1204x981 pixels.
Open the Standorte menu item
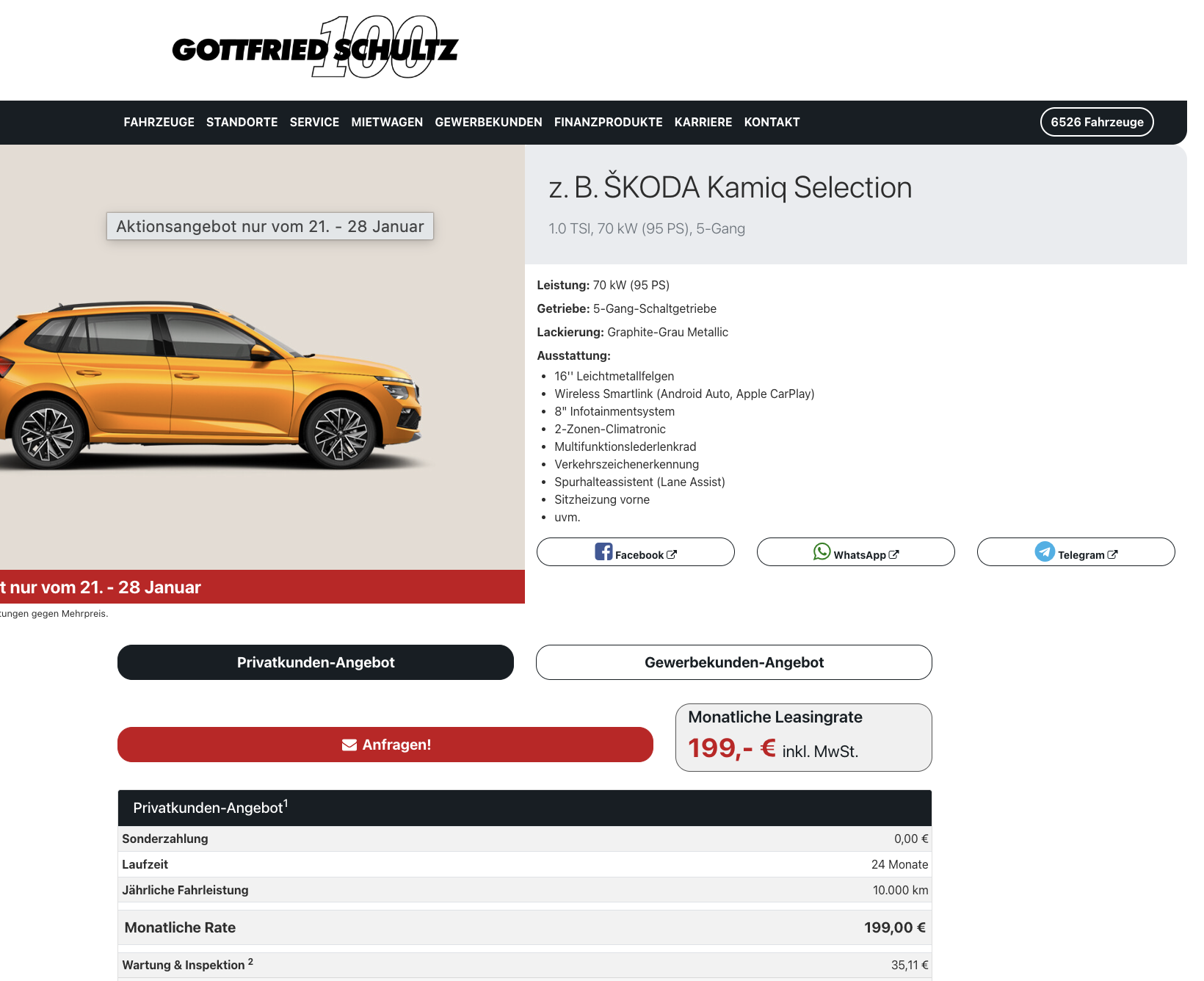(242, 122)
